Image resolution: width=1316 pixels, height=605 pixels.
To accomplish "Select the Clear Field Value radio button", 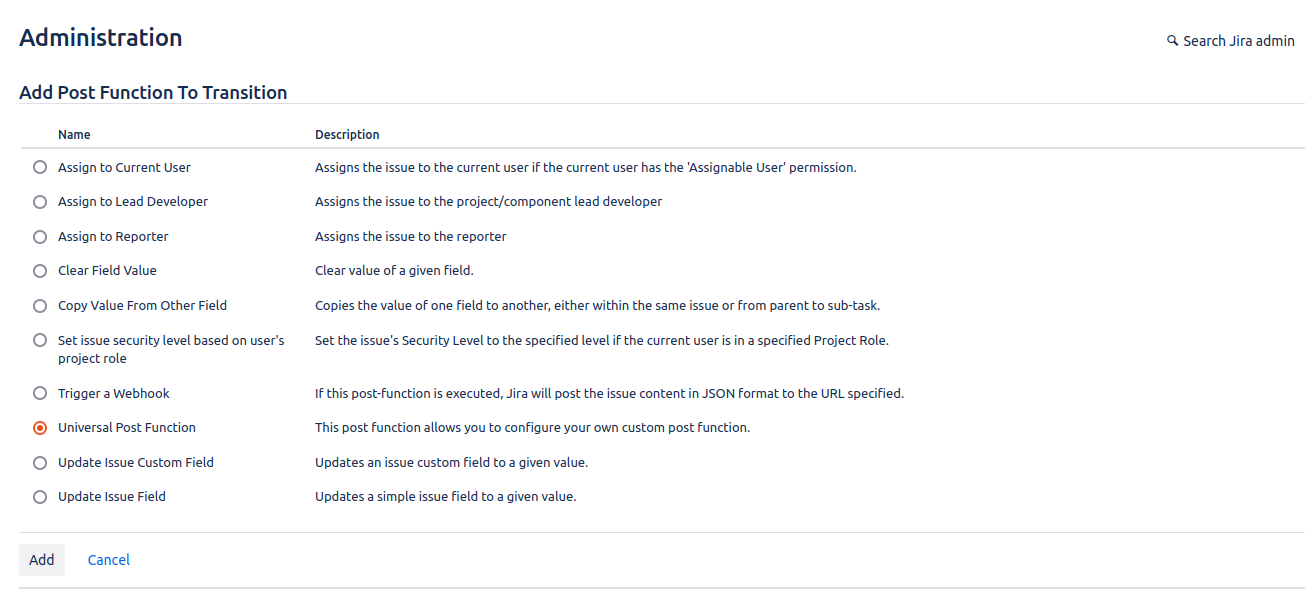I will click(40, 271).
